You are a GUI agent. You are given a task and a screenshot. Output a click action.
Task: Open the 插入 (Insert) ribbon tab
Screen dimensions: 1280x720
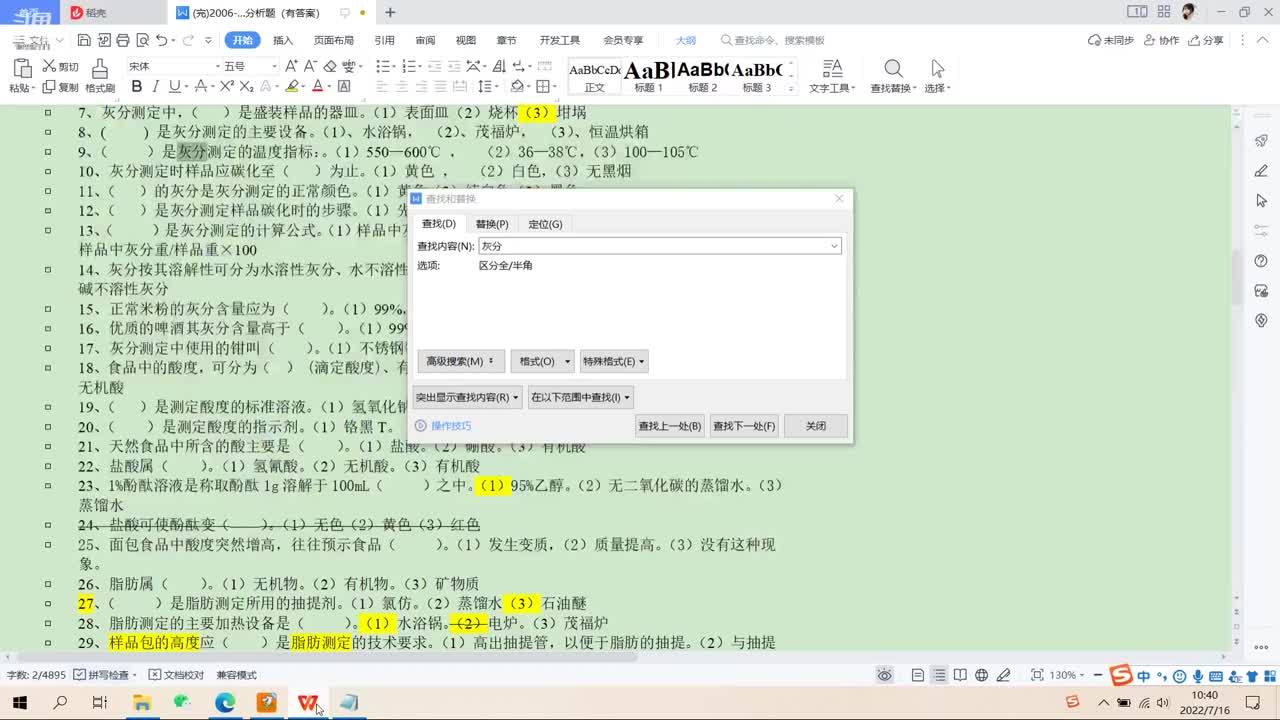(283, 41)
